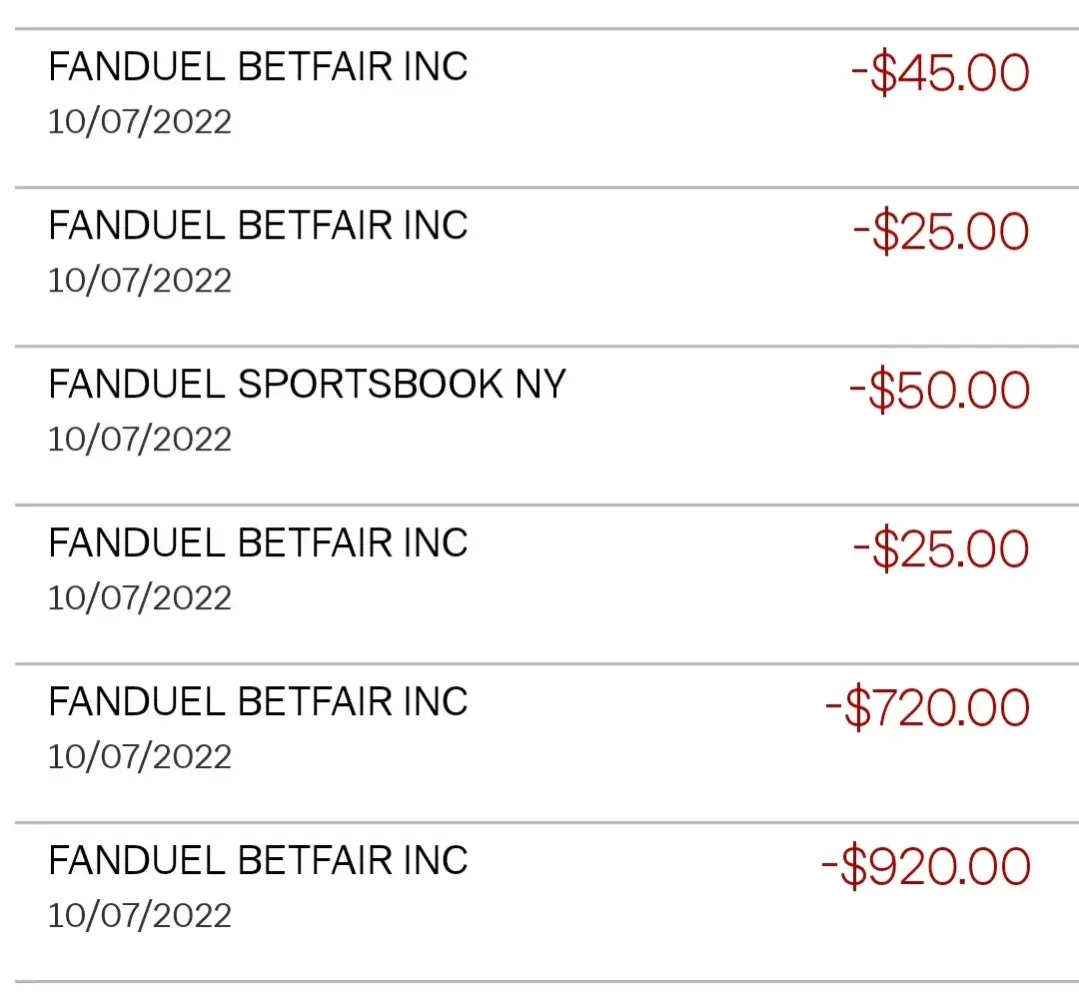Click the -$50.00 amount
This screenshot has width=1079, height=1000.
(x=940, y=391)
